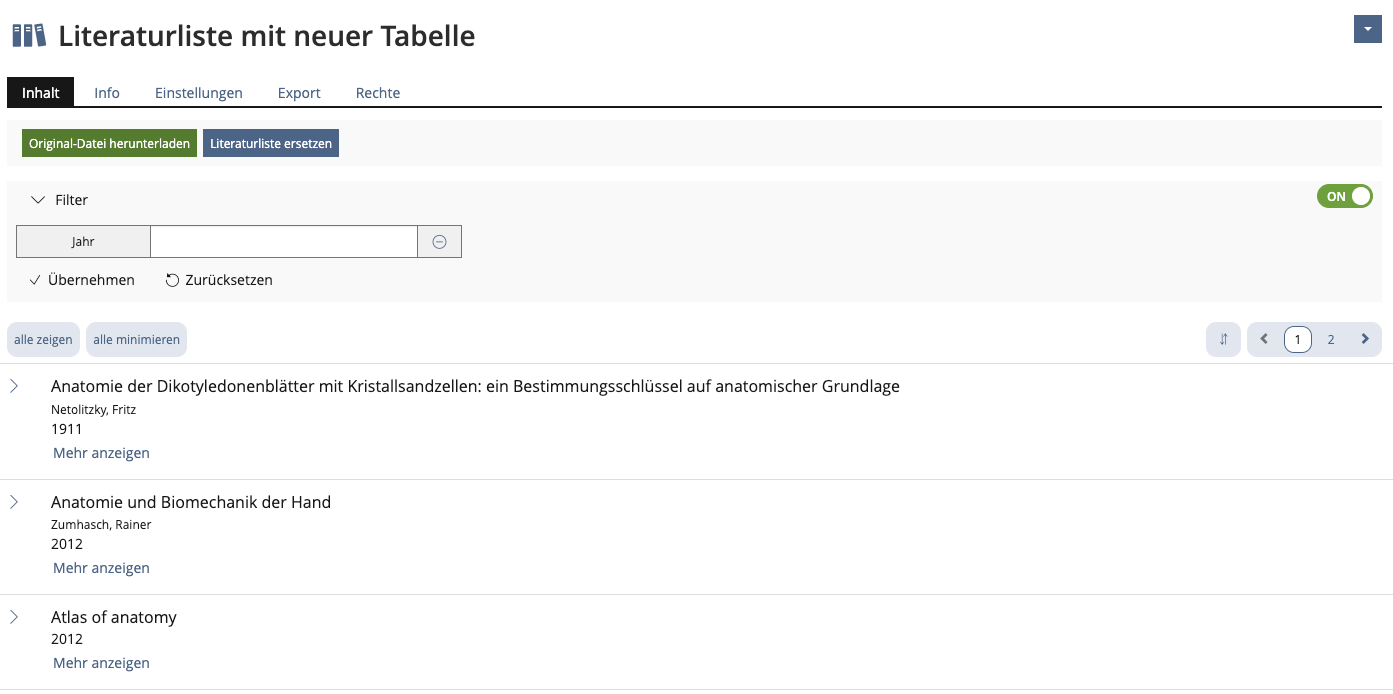Click Literaturliste ersetzen button
The image size is (1393, 694).
(271, 144)
